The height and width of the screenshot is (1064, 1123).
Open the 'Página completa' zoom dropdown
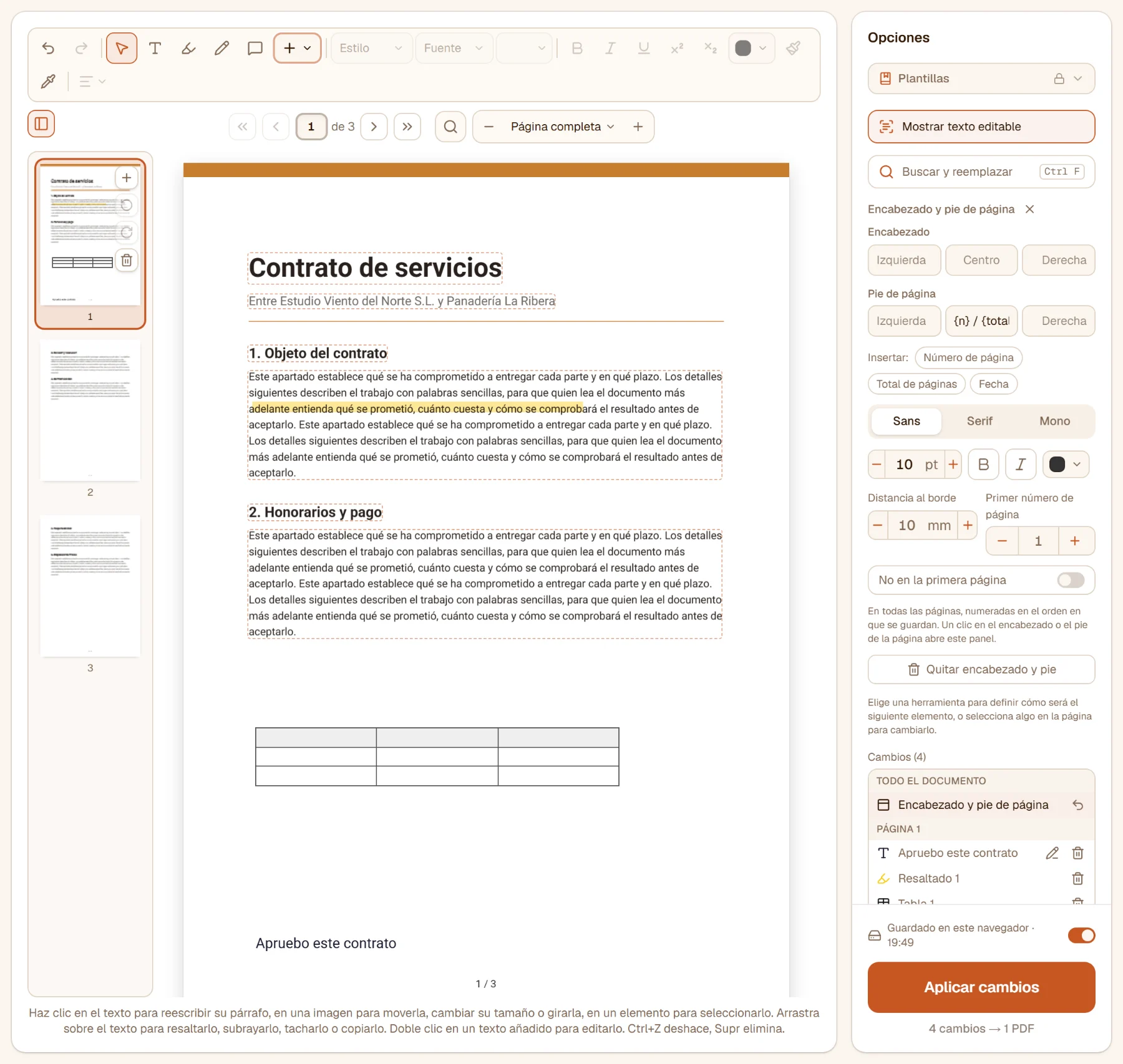[562, 127]
